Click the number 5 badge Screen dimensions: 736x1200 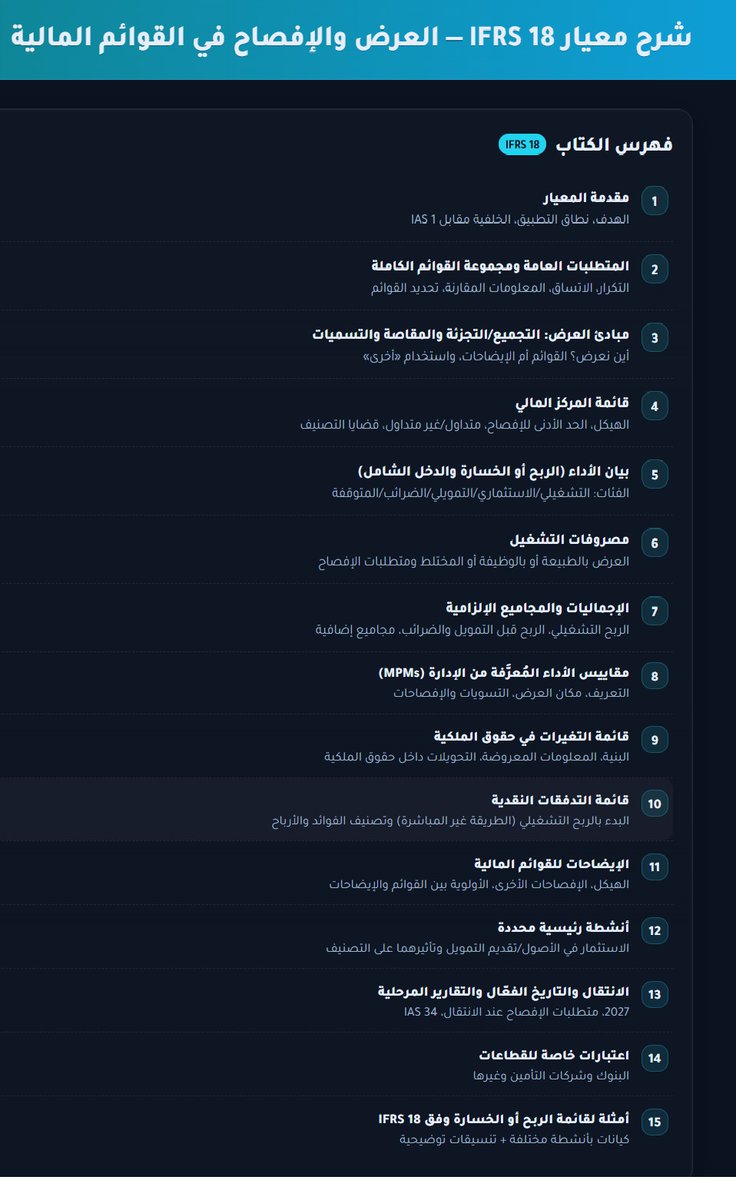tap(655, 474)
